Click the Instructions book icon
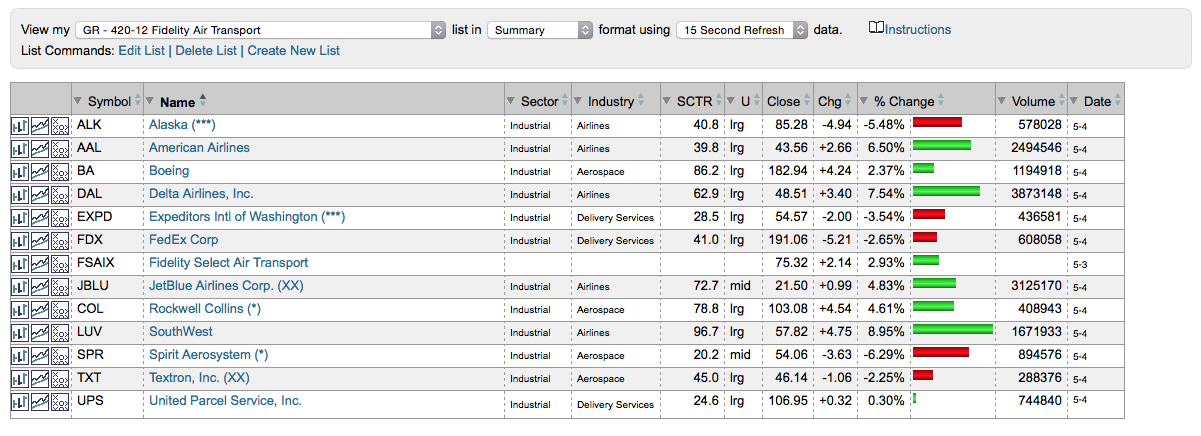The image size is (1201, 436). [876, 29]
